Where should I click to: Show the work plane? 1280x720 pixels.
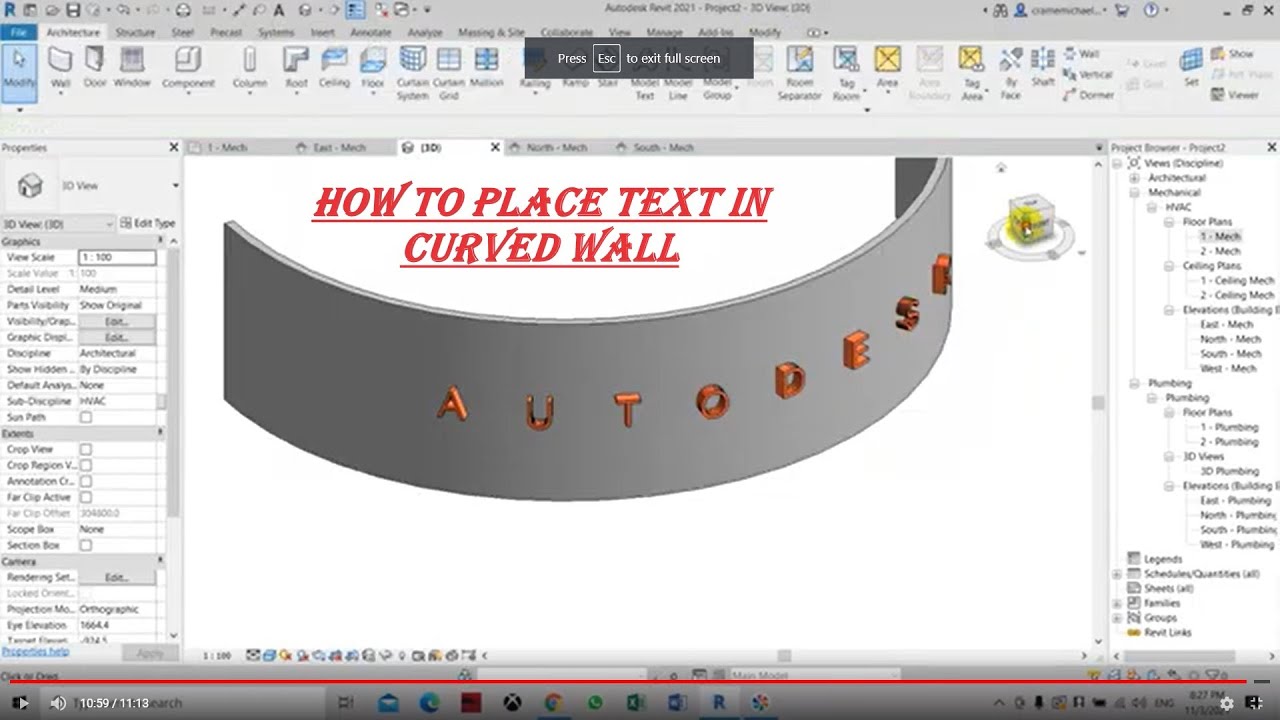pos(1232,54)
